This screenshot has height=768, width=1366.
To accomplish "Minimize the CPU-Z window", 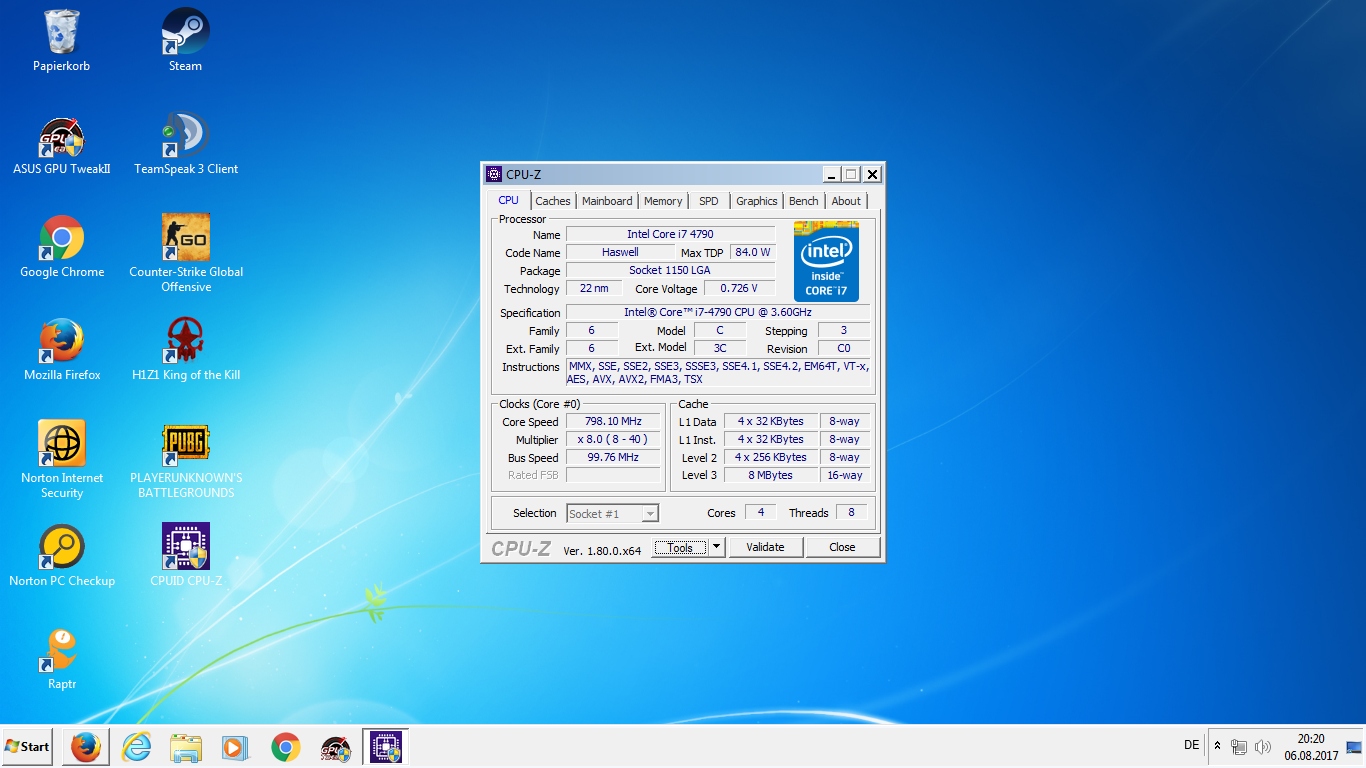I will click(832, 174).
